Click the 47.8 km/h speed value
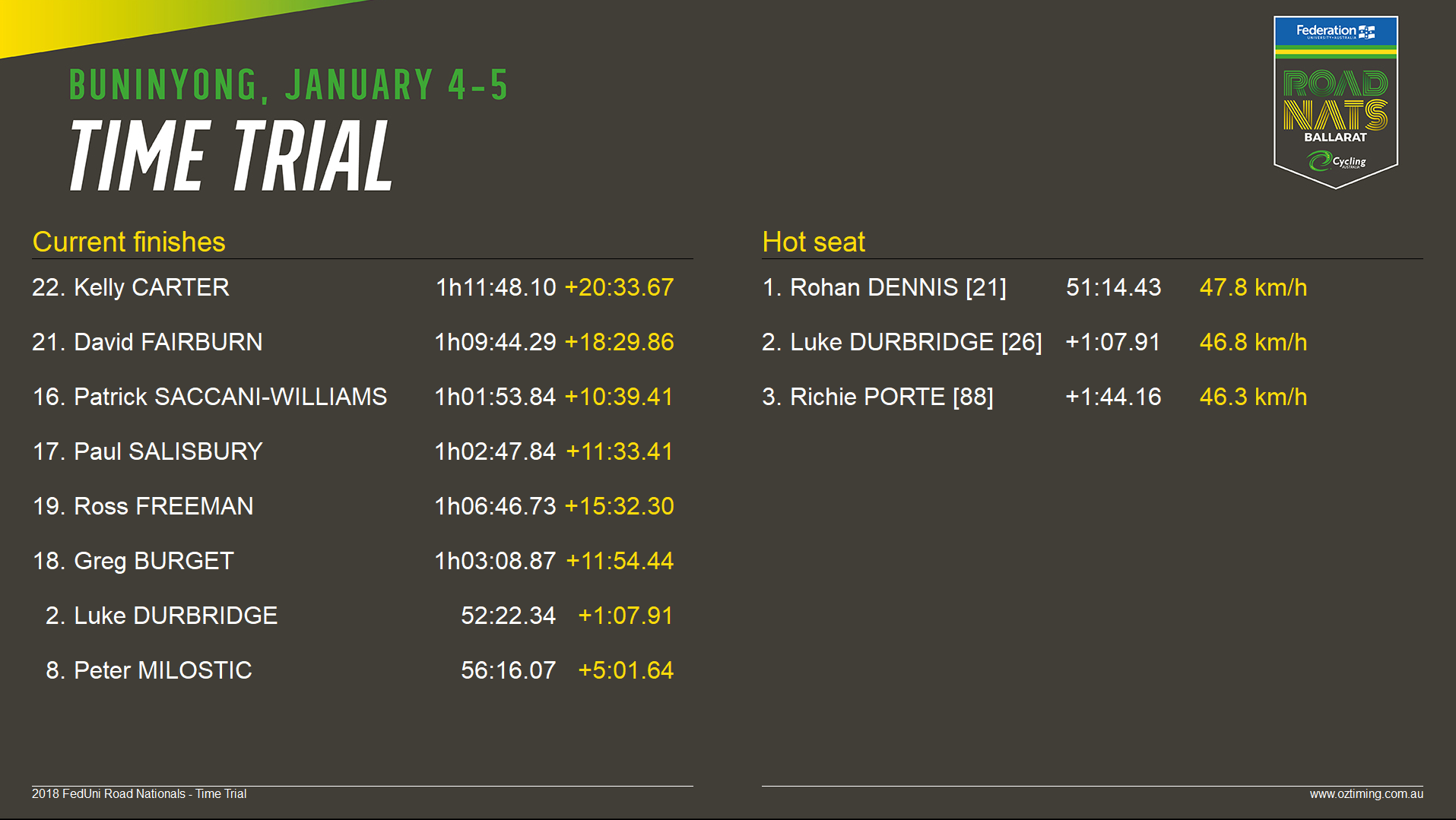Screen dimensions: 1456x820 [x=1253, y=287]
